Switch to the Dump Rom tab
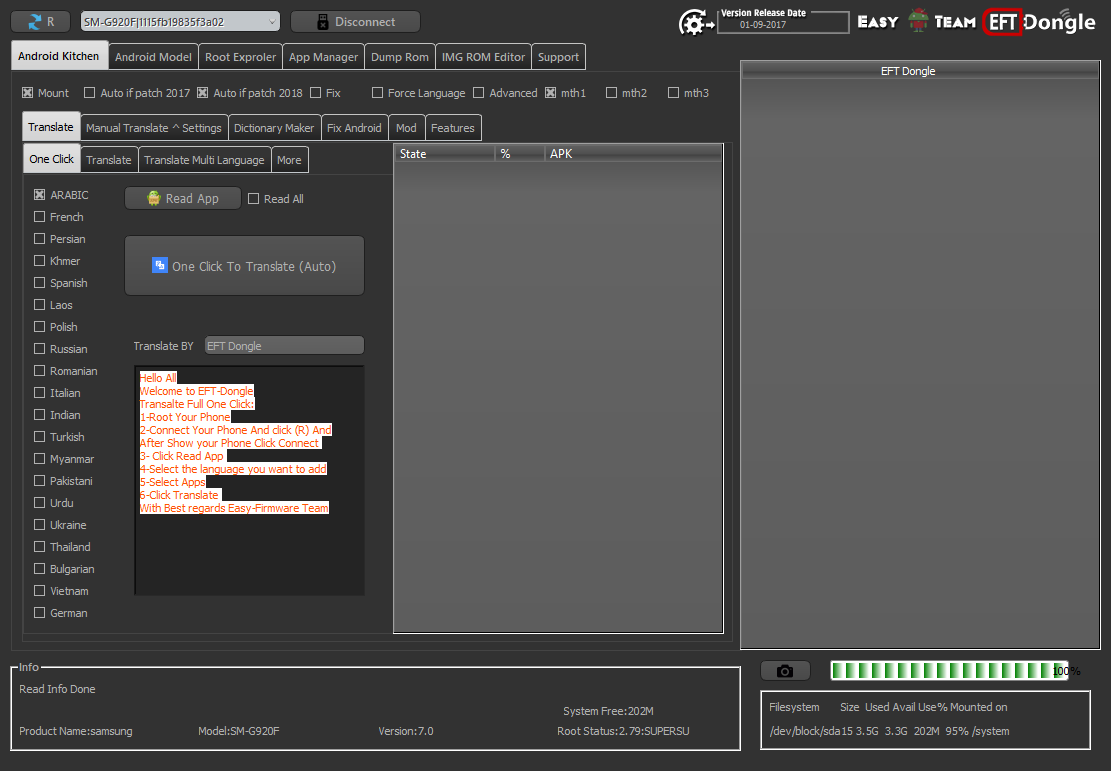1111x771 pixels. (400, 57)
